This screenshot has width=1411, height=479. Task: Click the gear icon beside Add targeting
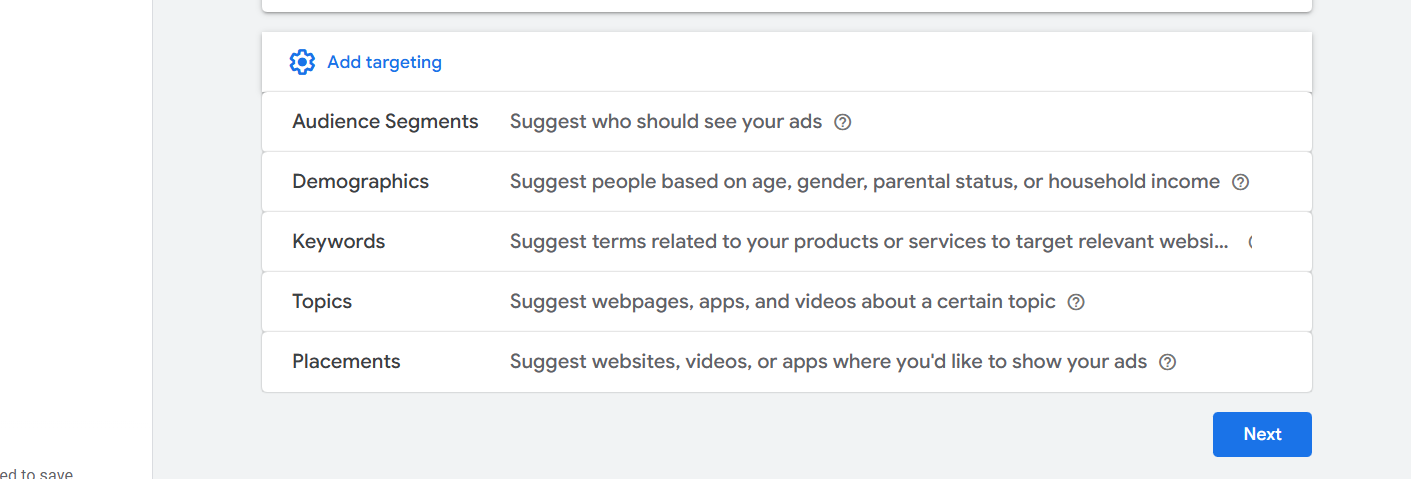(x=301, y=62)
